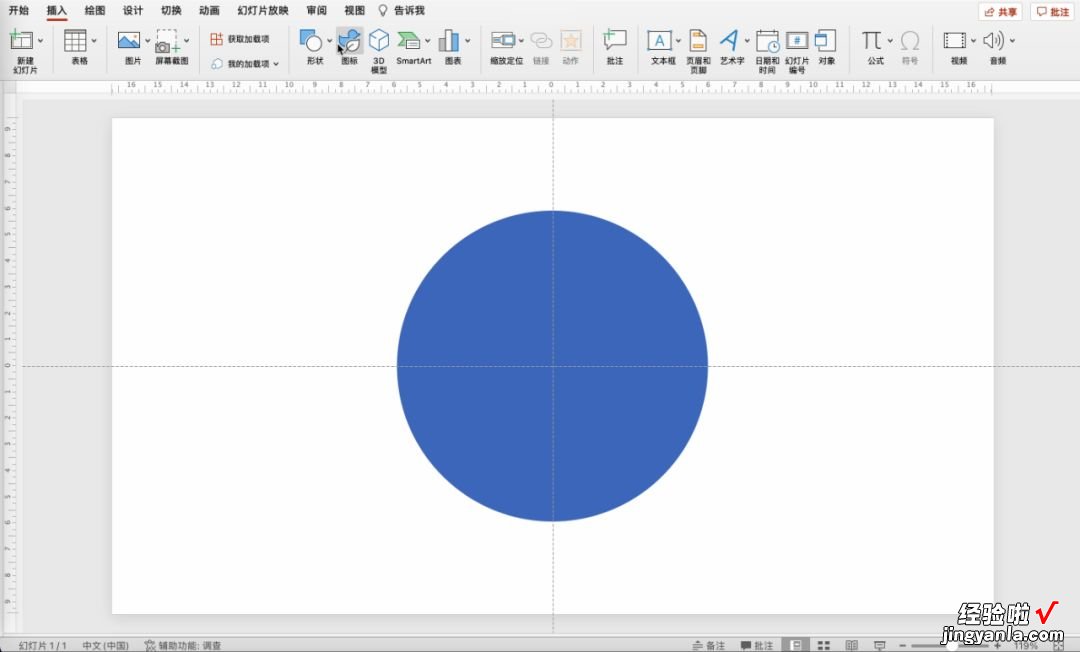The width and height of the screenshot is (1080, 652).
Task: Open My Add-ins (我的加载项) dropdown
Action: pos(245,64)
